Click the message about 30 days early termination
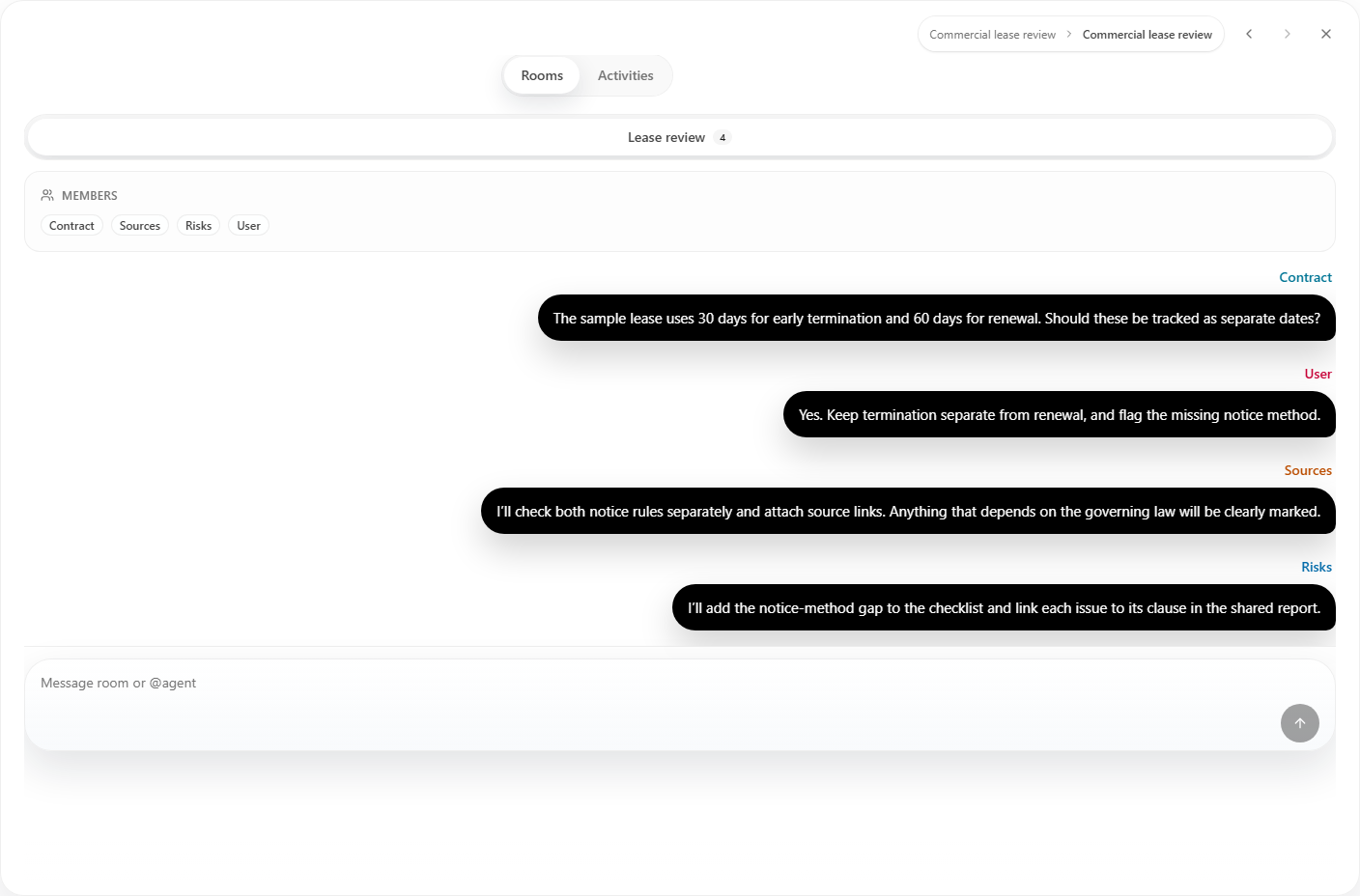 937,318
